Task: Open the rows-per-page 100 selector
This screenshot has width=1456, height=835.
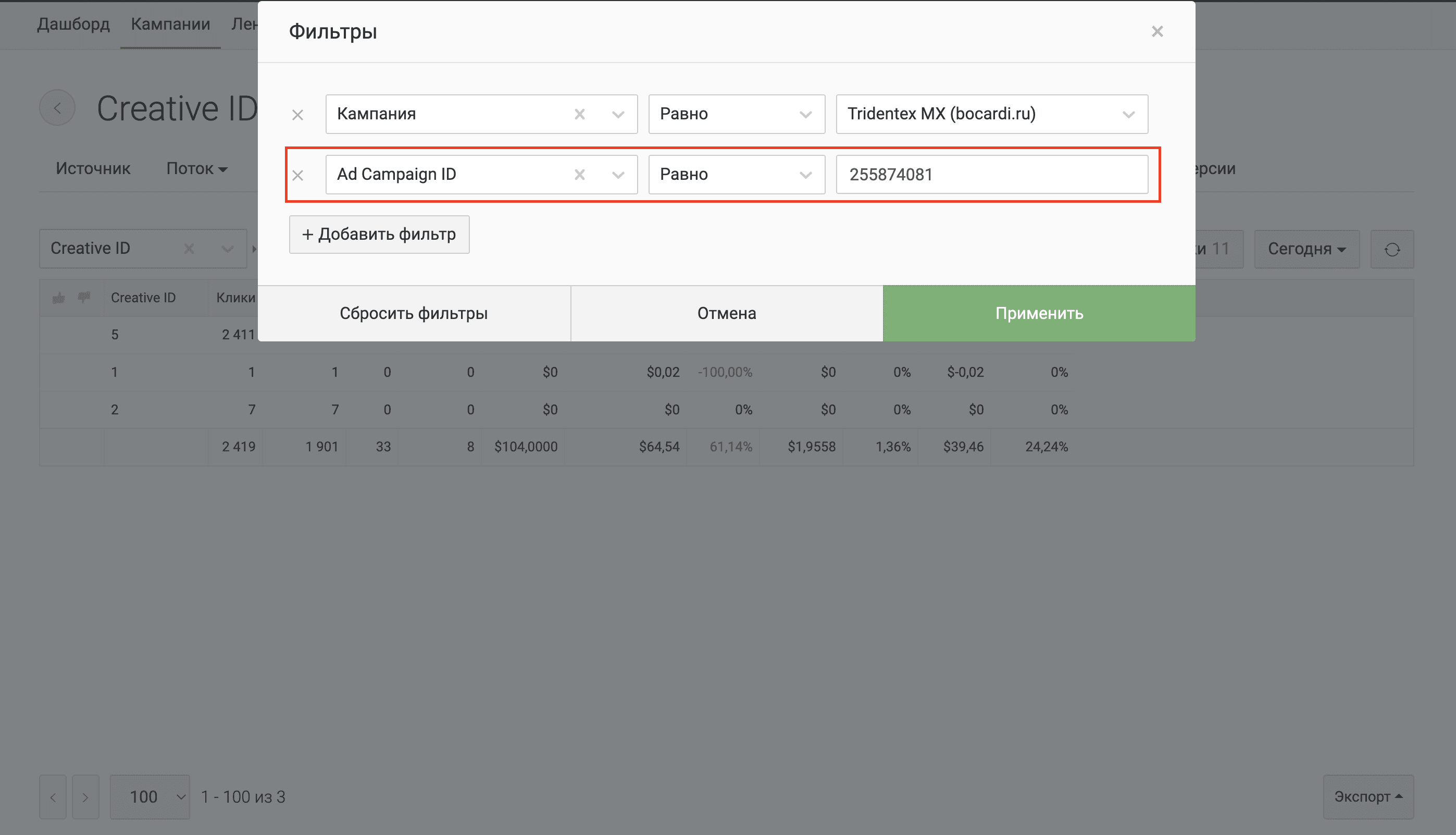Action: pos(150,796)
